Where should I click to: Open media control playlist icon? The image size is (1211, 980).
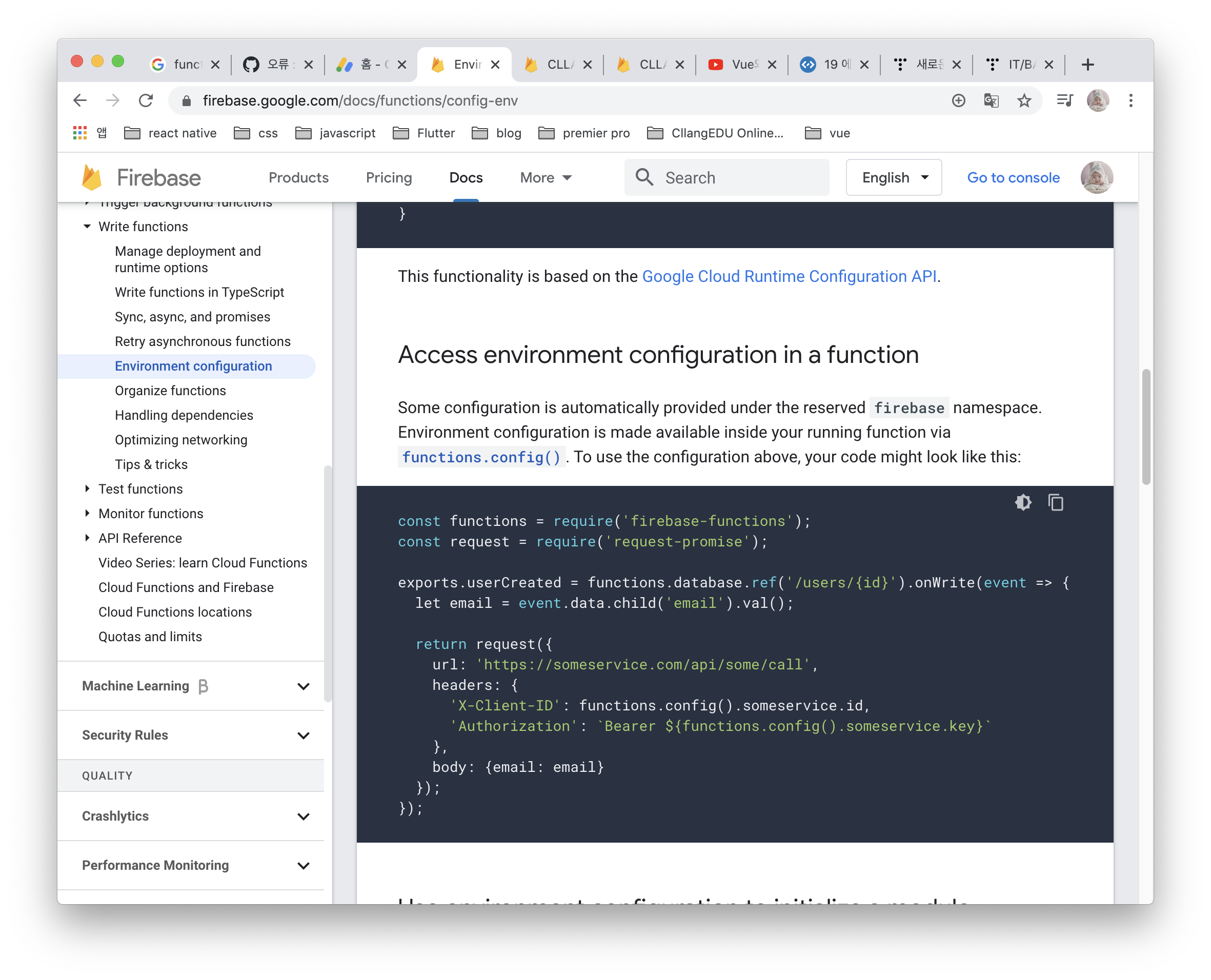[1064, 100]
